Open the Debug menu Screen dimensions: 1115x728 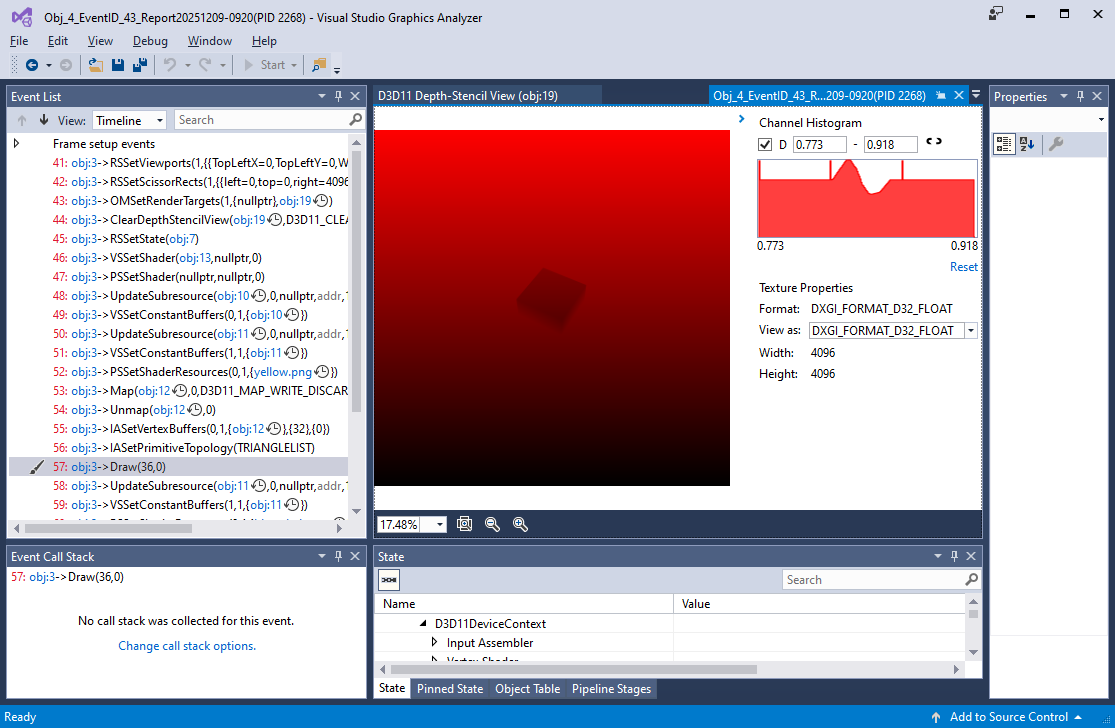coord(150,41)
